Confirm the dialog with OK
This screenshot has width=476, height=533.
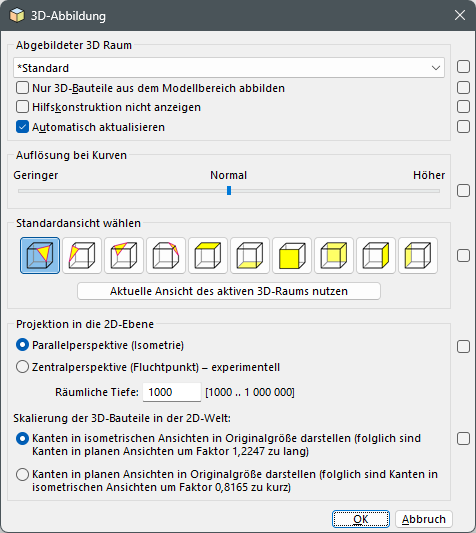click(361, 519)
